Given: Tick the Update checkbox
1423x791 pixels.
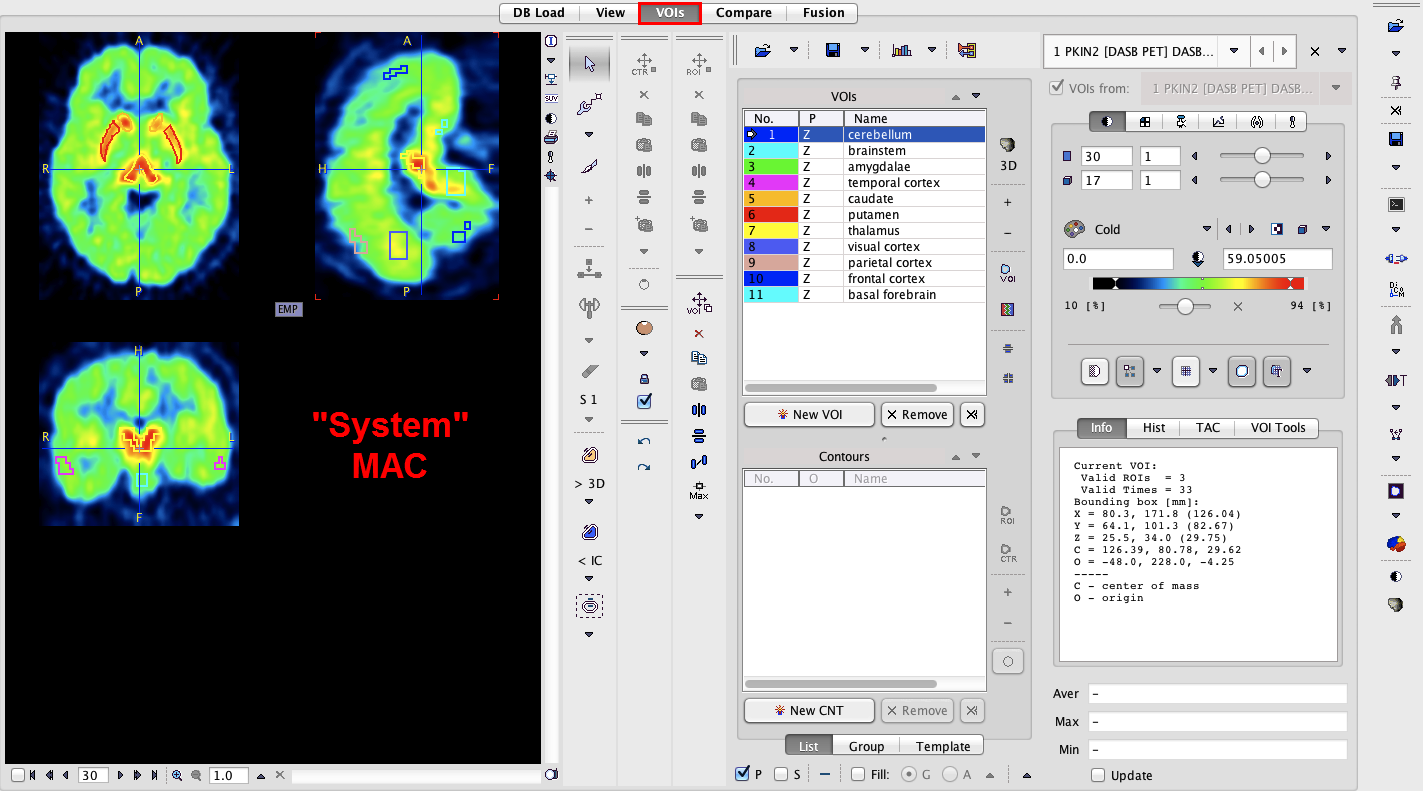Looking at the screenshot, I should tap(1098, 775).
